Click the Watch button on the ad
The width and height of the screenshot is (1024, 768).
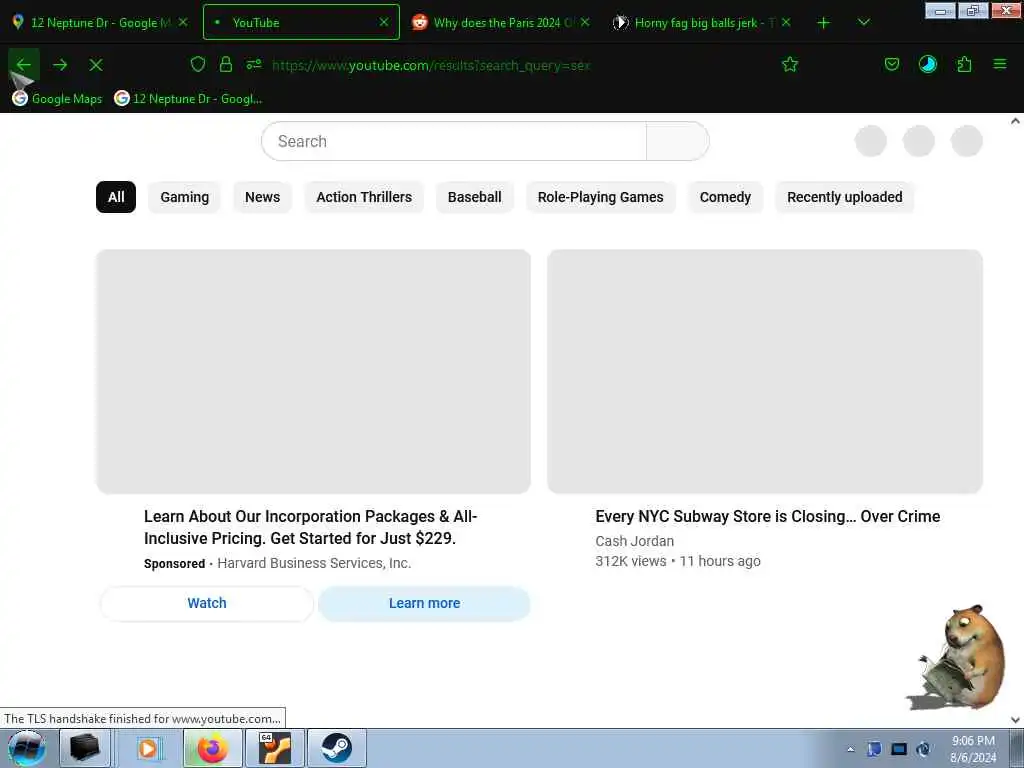207,603
